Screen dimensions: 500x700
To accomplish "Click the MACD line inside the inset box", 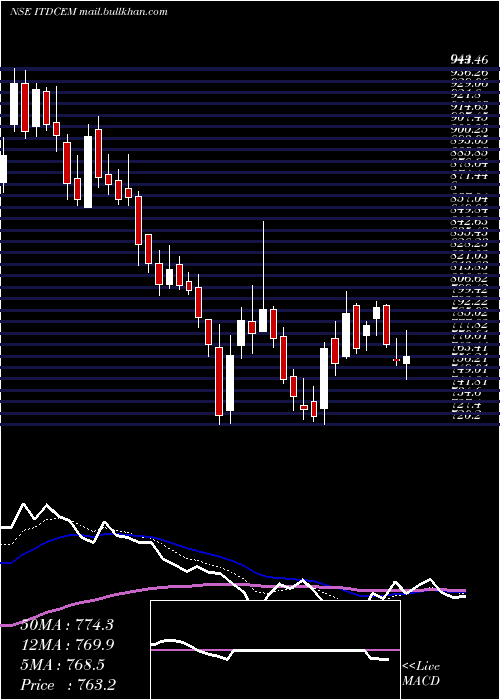I will (270, 650).
